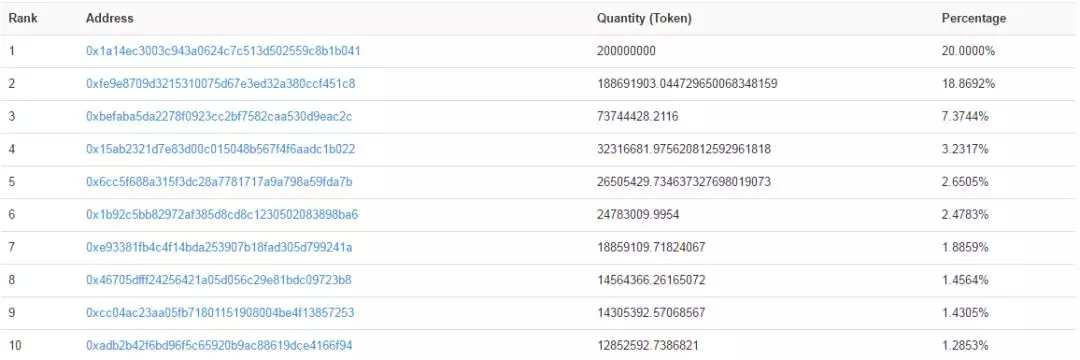The image size is (1080, 360).
Task: Open rank 7 address starting 0xe93381fb
Action: [219, 247]
